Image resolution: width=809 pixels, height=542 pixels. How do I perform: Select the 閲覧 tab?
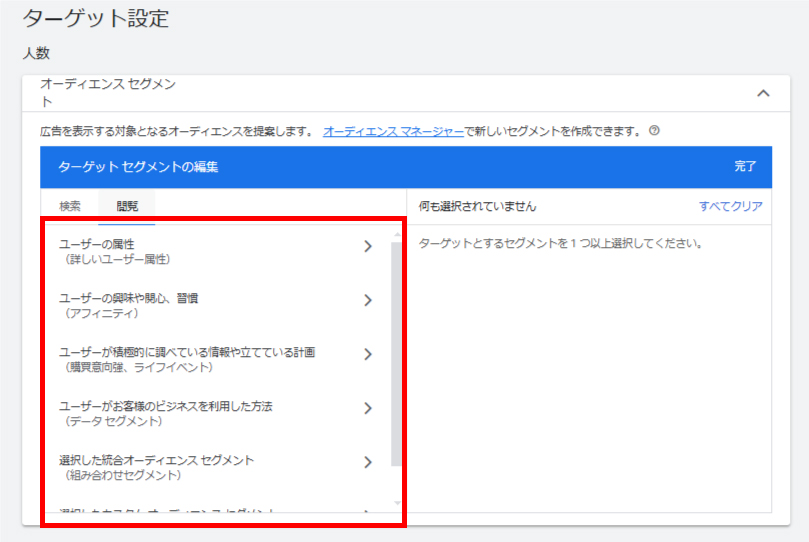pyautogui.click(x=127, y=206)
